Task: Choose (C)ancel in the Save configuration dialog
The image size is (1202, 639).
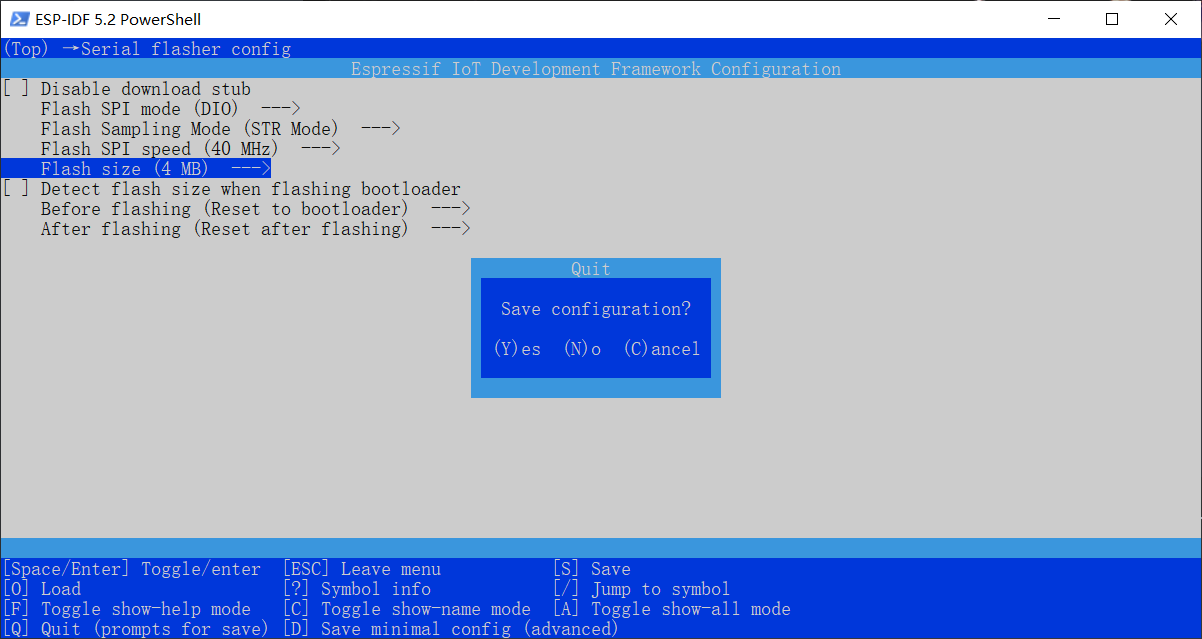Action: coord(661,349)
